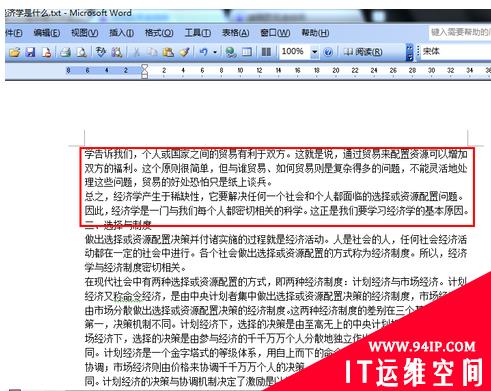Run Spelling and Grammar check icon
This screenshot has width=491, height=391.
(x=101, y=52)
